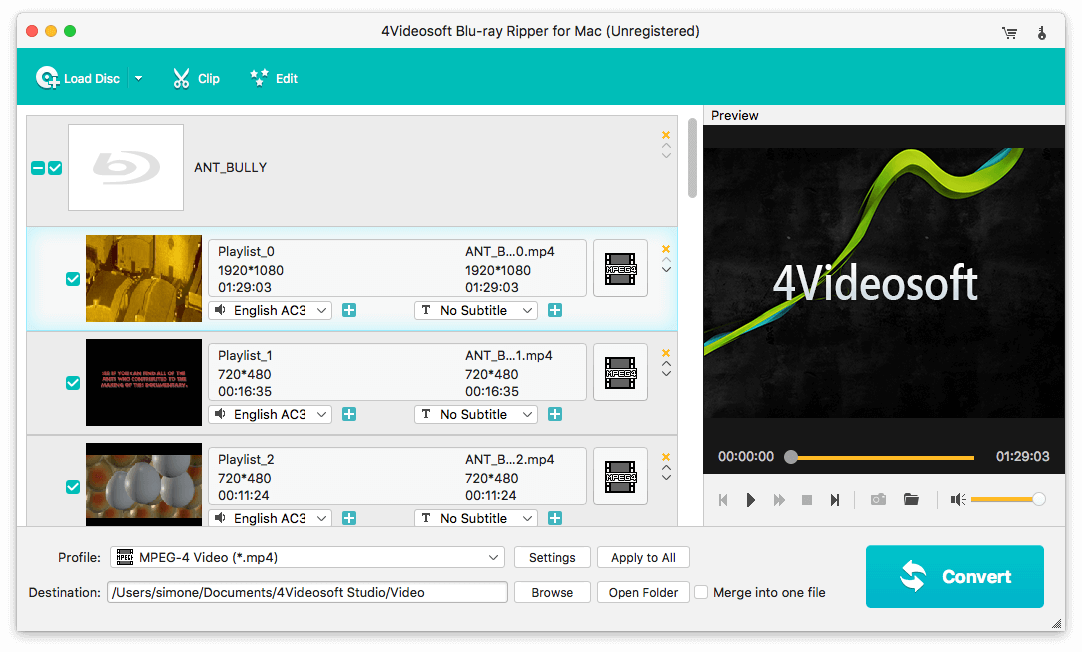Open Playlist_1 No Subtitle dropdown
This screenshot has height=652, width=1082.
tap(475, 414)
